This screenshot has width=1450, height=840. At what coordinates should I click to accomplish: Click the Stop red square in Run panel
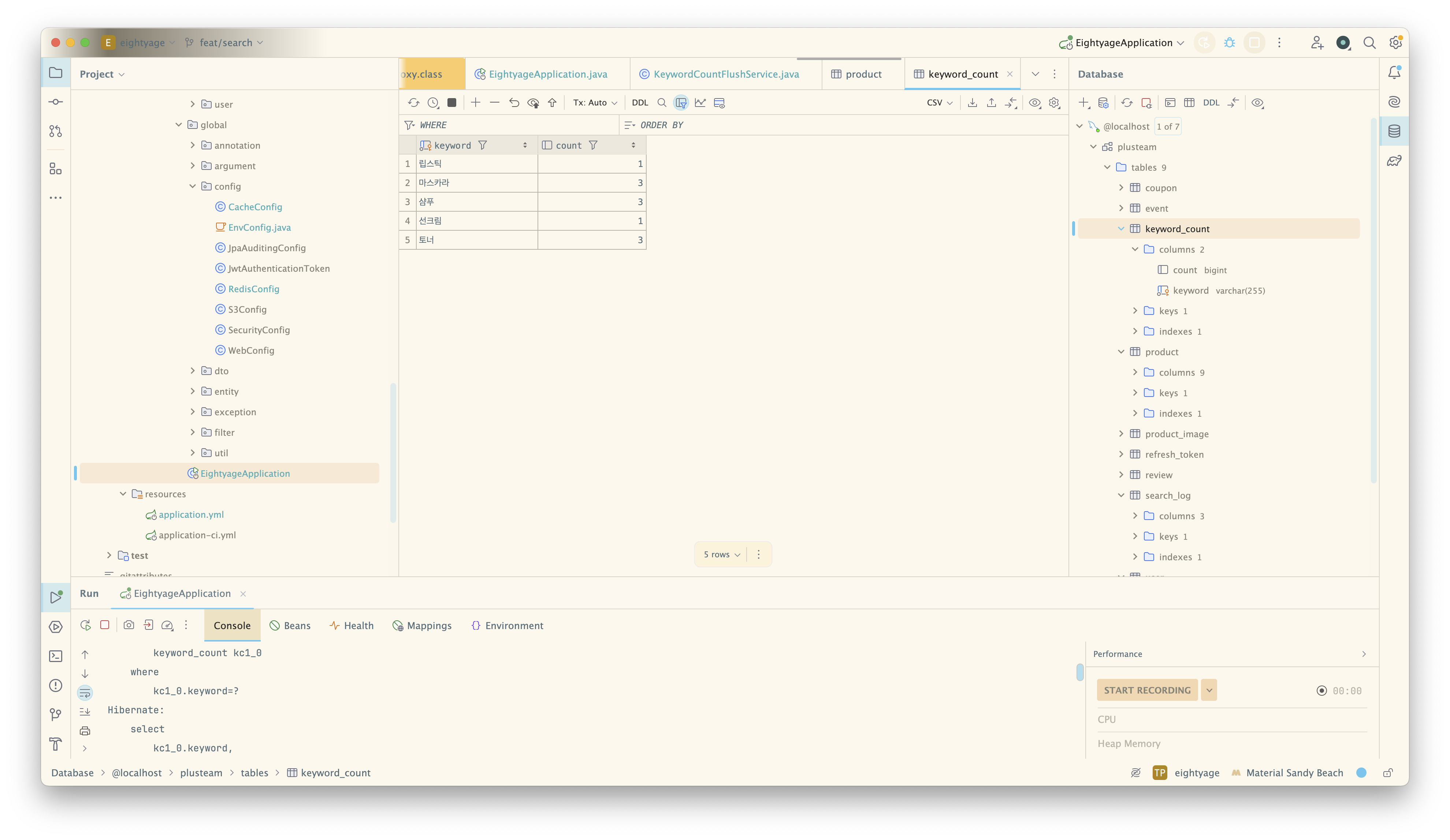pos(105,625)
